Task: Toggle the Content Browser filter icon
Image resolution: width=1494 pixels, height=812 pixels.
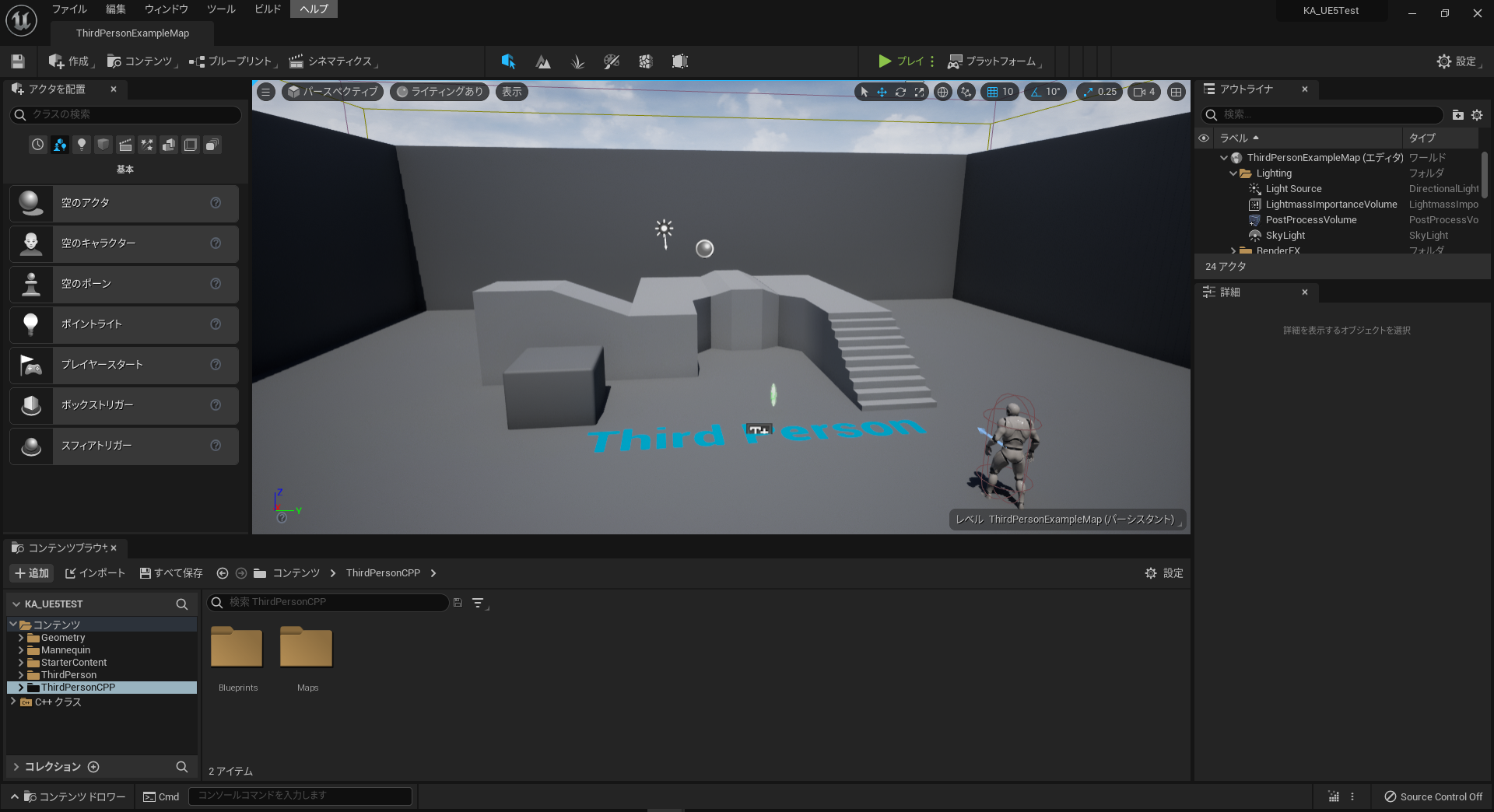Action: 479,603
